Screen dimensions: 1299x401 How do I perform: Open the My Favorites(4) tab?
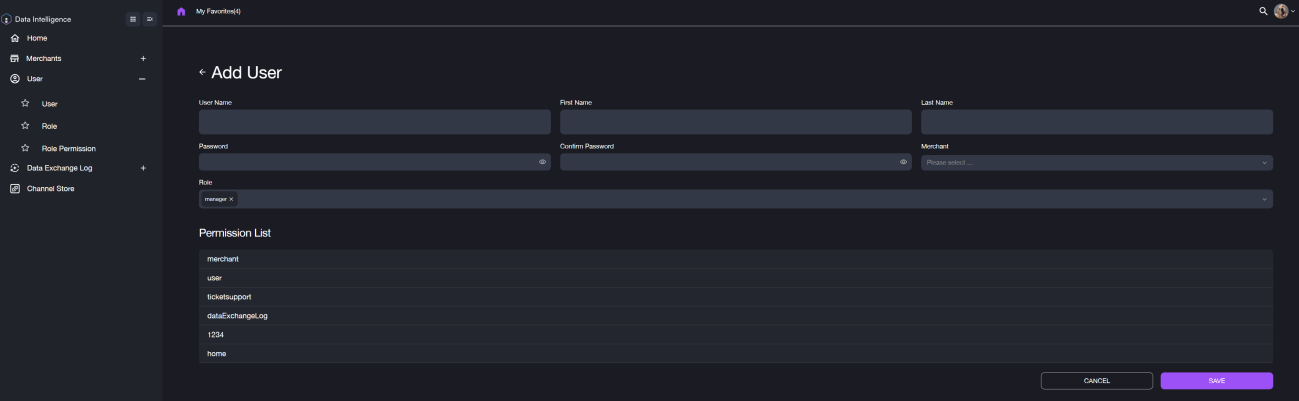tap(218, 11)
